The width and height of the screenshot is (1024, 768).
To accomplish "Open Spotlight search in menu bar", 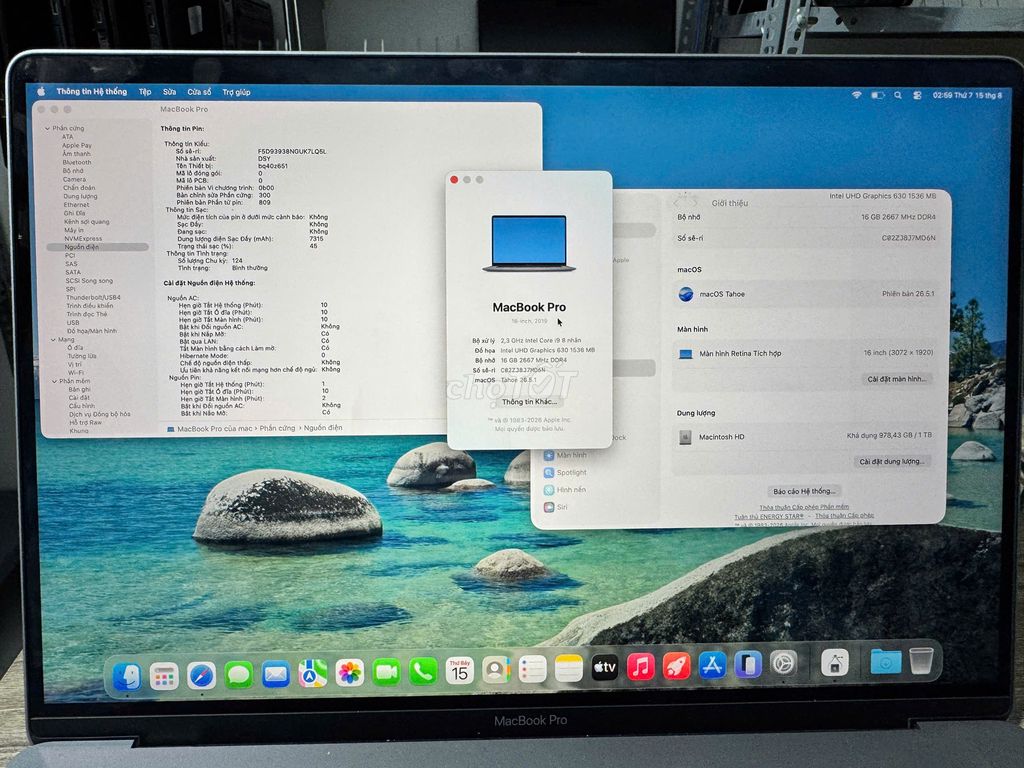I will pyautogui.click(x=898, y=95).
